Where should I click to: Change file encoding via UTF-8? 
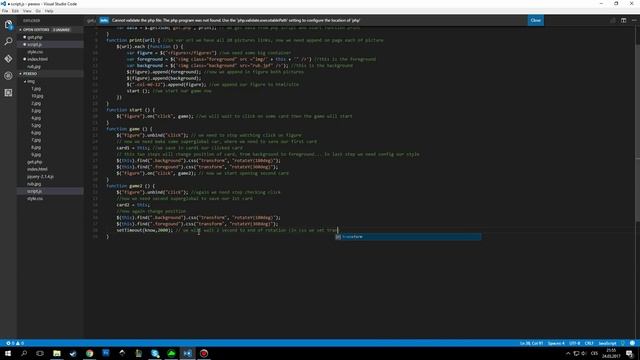(x=574, y=343)
